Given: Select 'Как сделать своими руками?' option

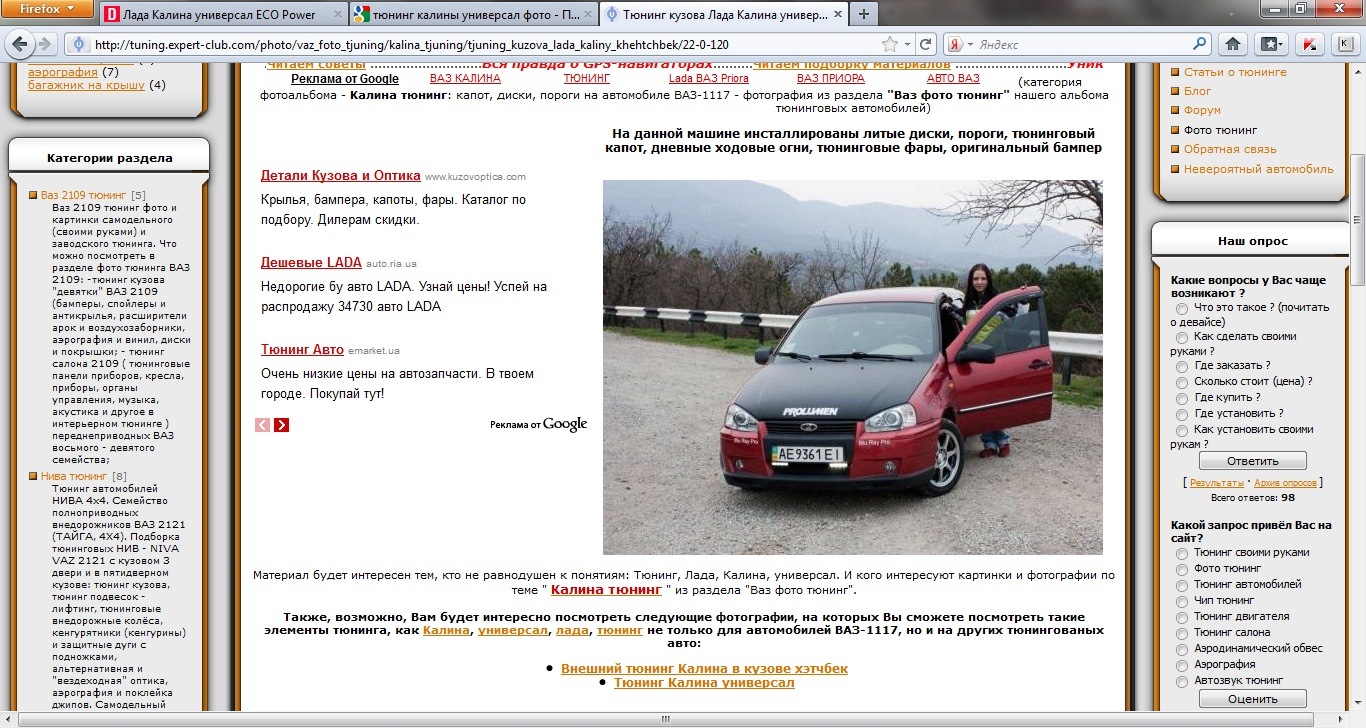Looking at the screenshot, I should (1182, 338).
